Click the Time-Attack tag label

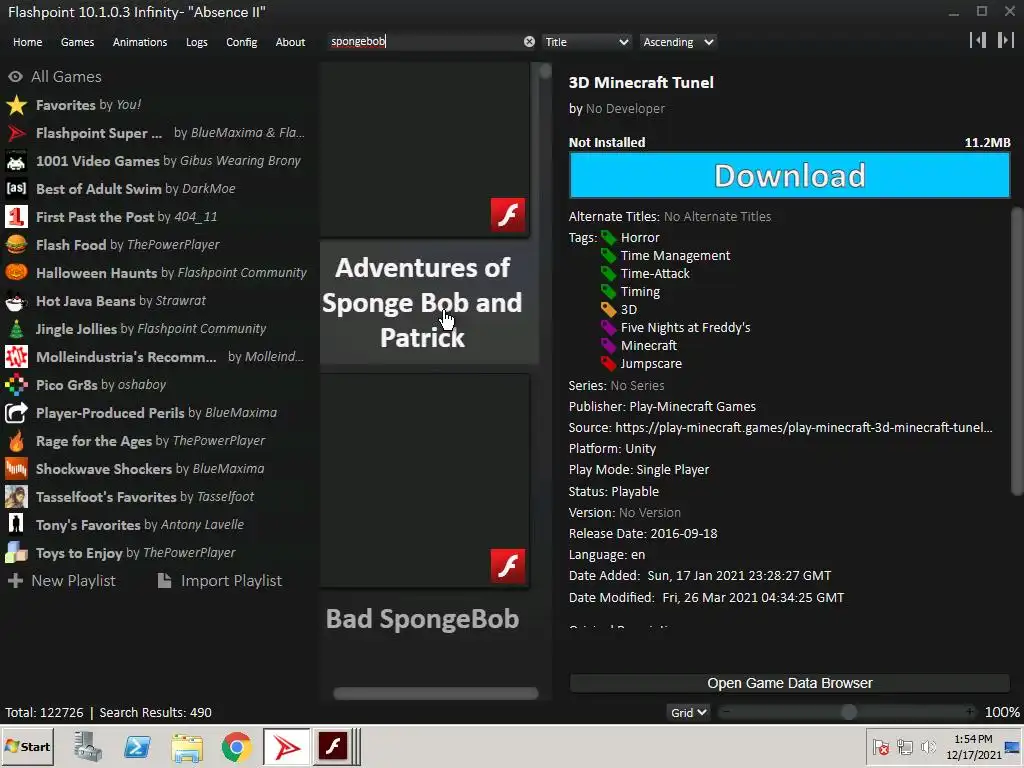(655, 274)
